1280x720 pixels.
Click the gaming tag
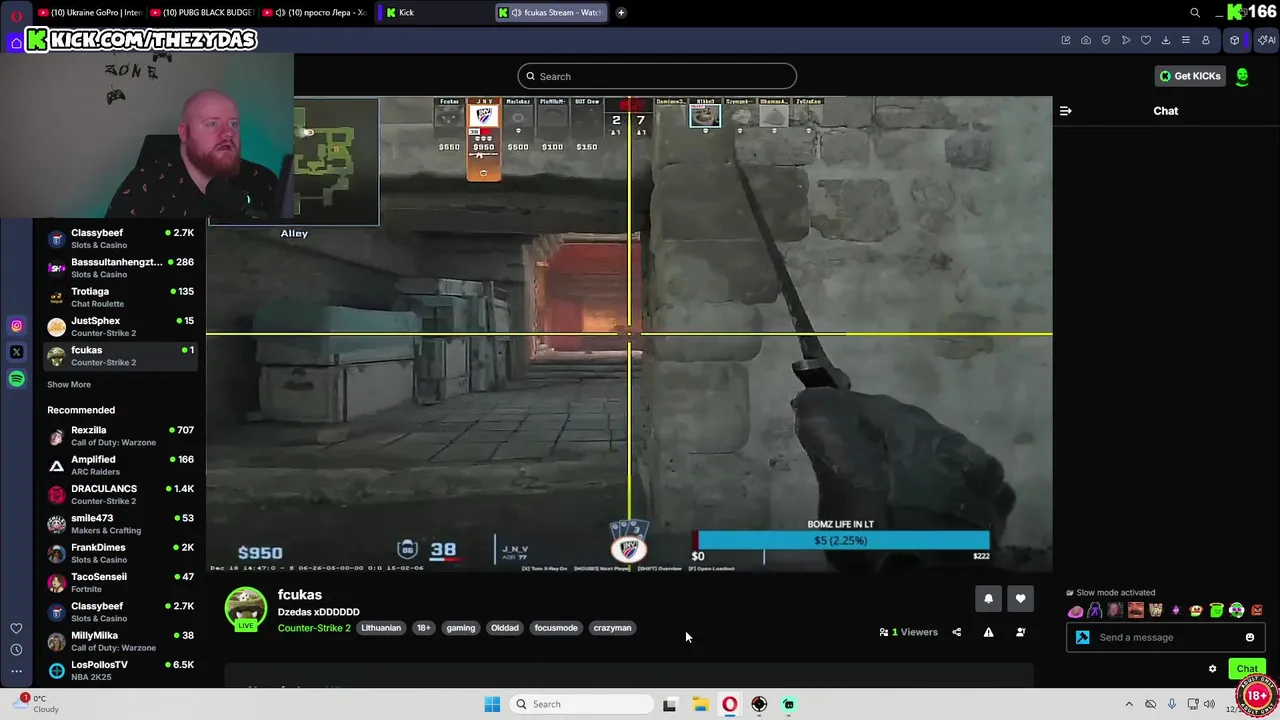461,628
